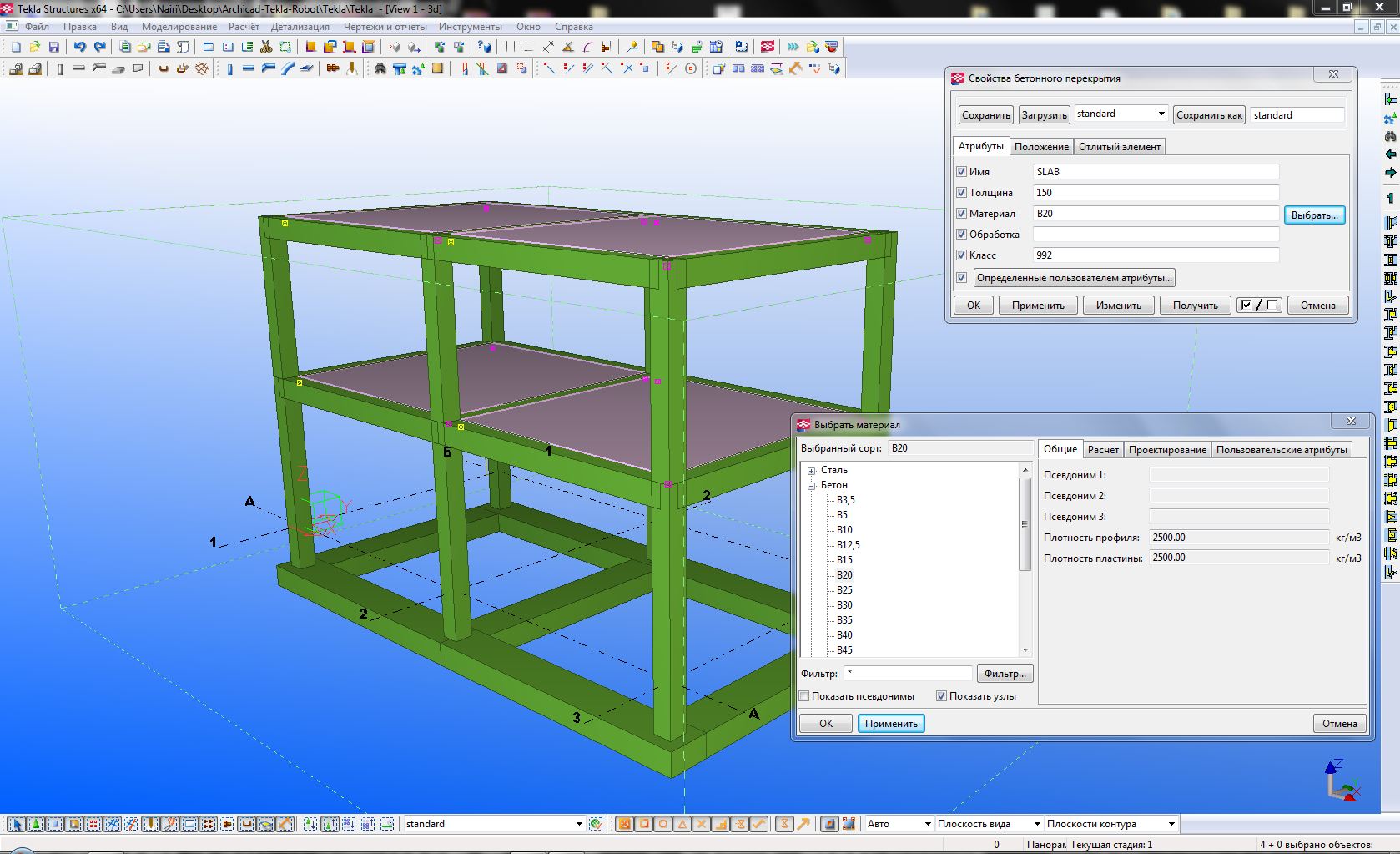Uncheck the Показать узлы checkbox
1400x854 pixels.
941,696
